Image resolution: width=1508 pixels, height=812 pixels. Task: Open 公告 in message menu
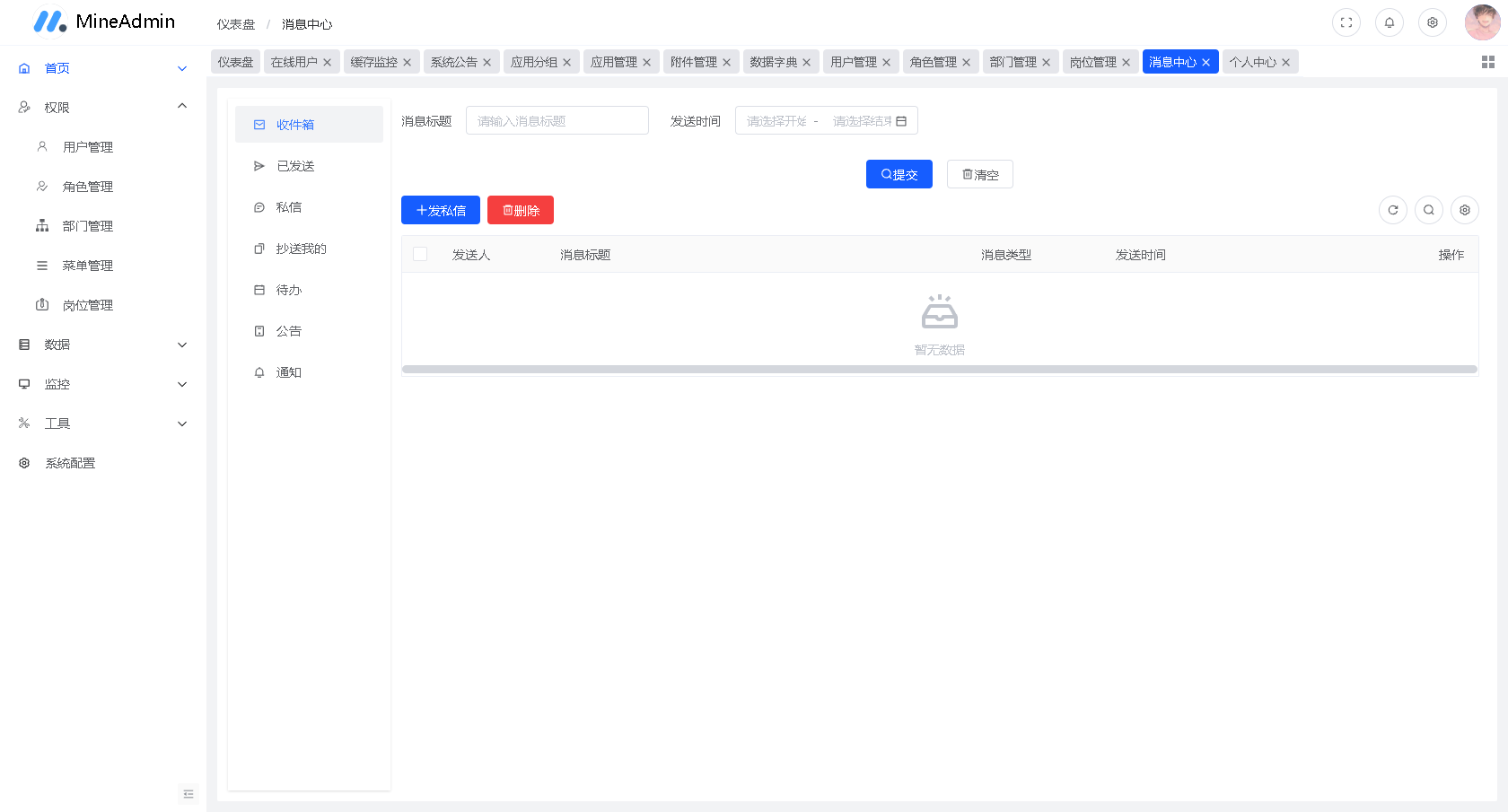click(x=309, y=331)
